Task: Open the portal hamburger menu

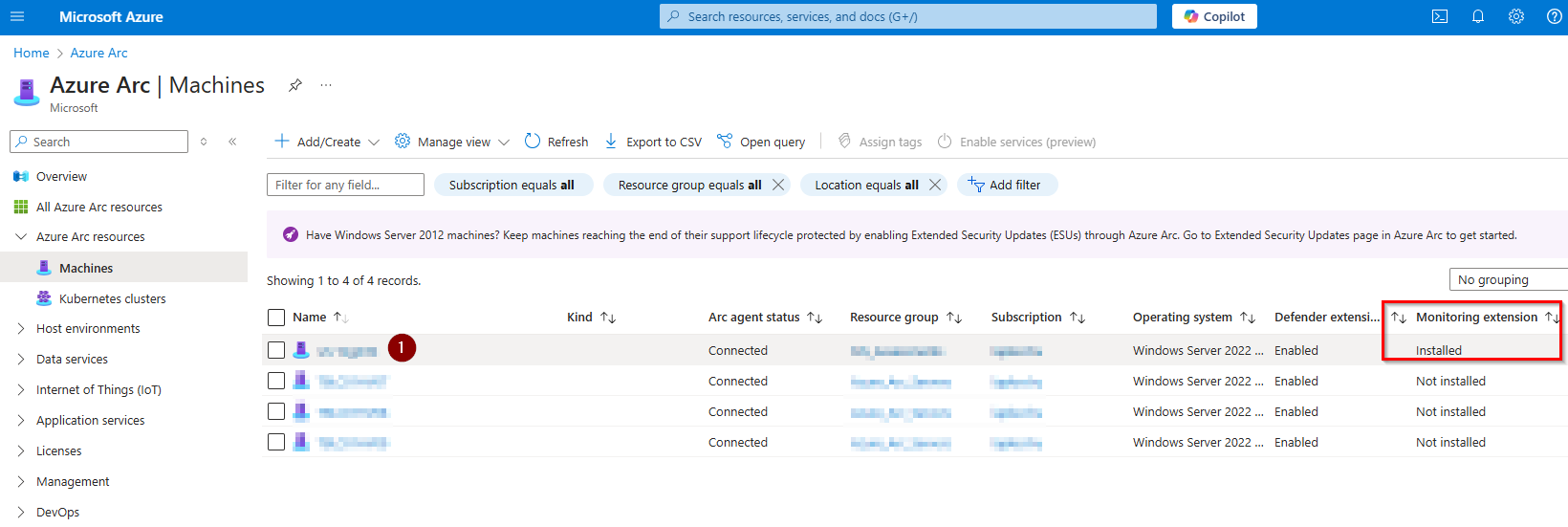Action: [x=17, y=16]
